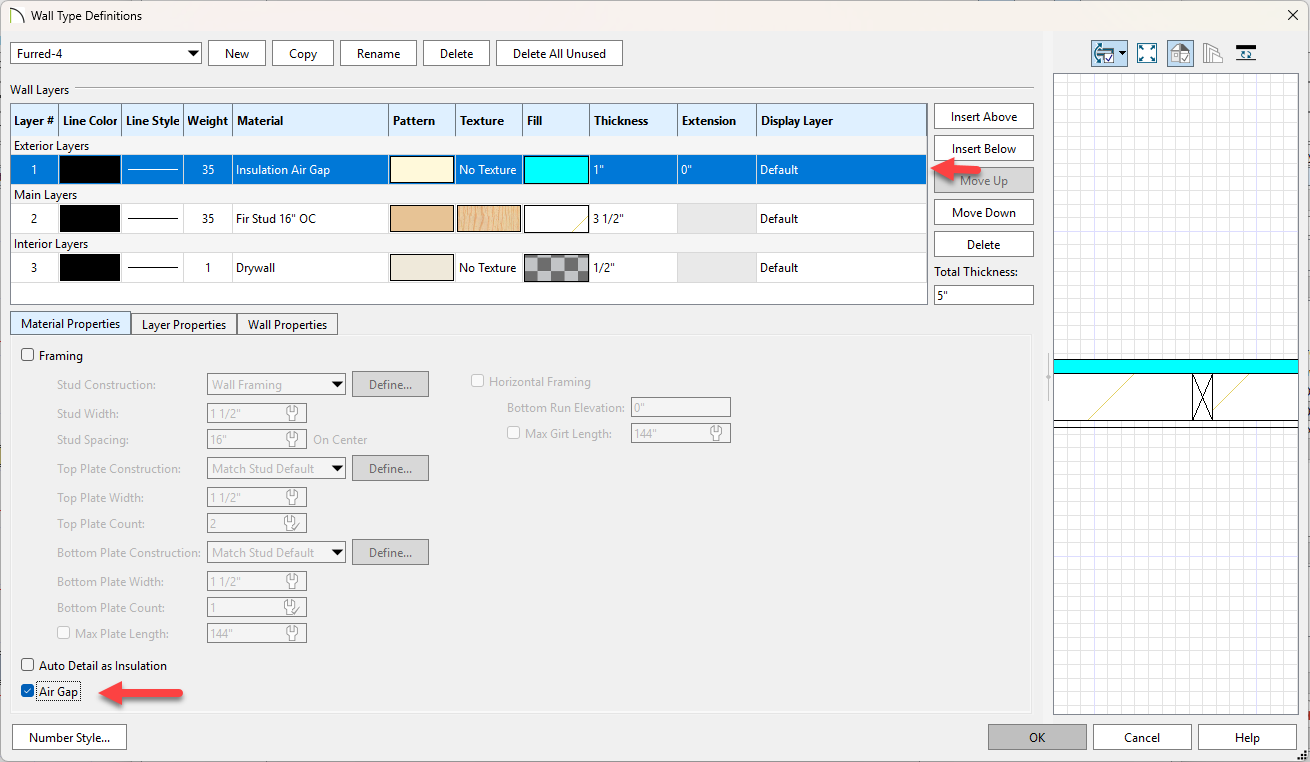1310x762 pixels.
Task: Click wrench icon beside Top Plate Count
Action: click(x=292, y=523)
